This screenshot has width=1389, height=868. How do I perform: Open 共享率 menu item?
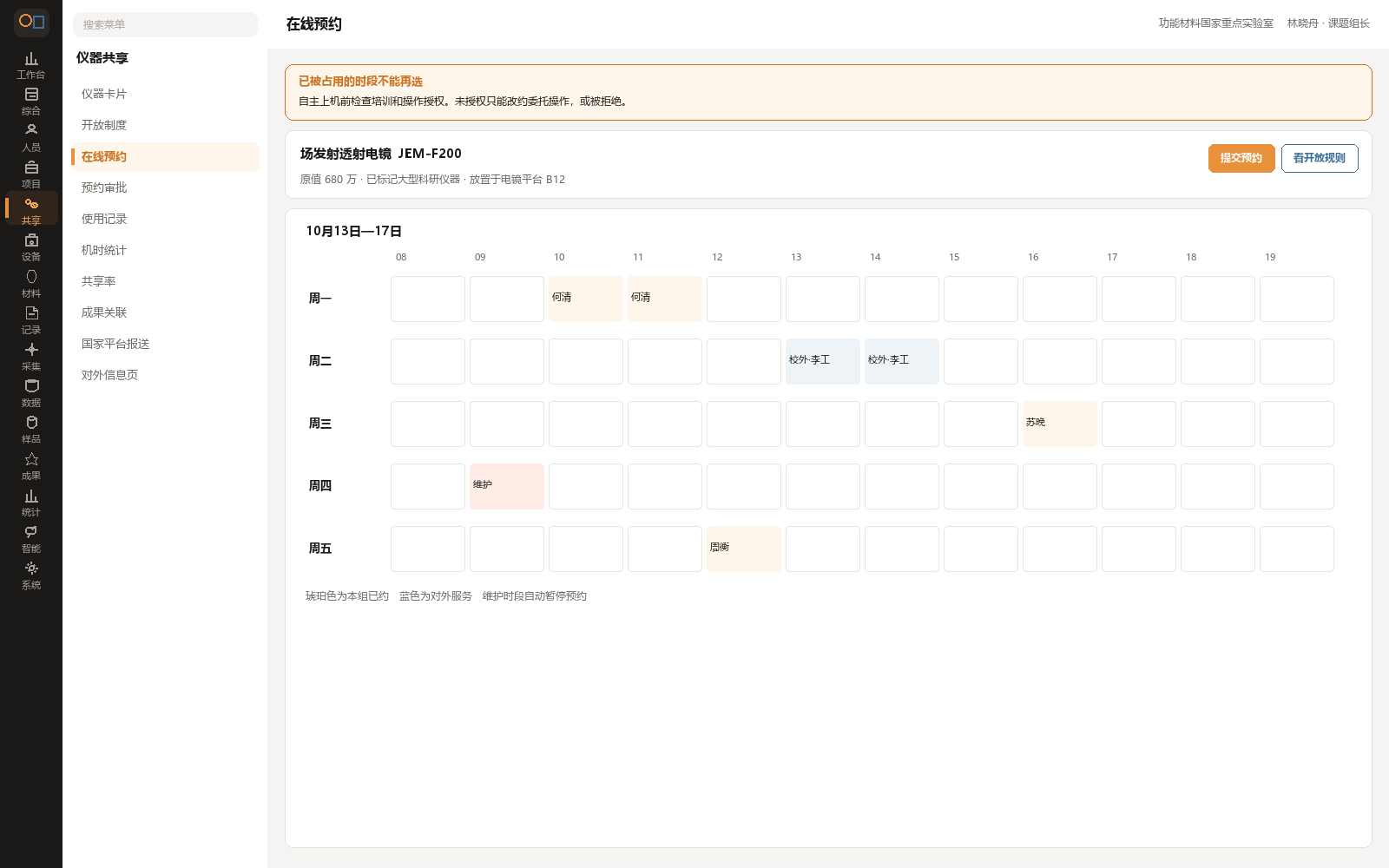click(165, 281)
